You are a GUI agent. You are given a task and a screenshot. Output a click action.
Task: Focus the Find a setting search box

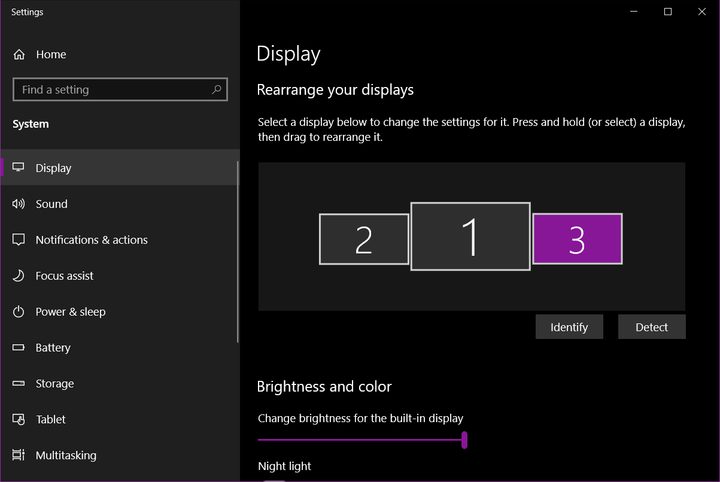click(120, 90)
